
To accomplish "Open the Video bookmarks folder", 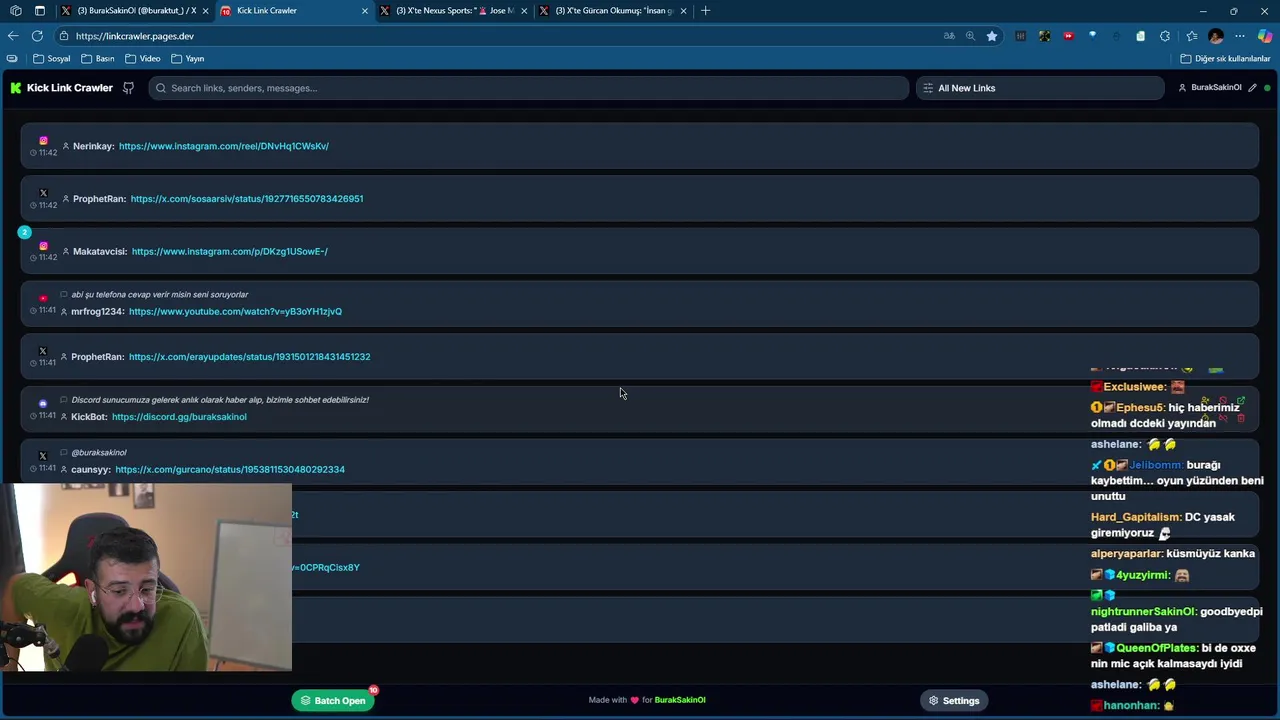I will coord(143,59).
